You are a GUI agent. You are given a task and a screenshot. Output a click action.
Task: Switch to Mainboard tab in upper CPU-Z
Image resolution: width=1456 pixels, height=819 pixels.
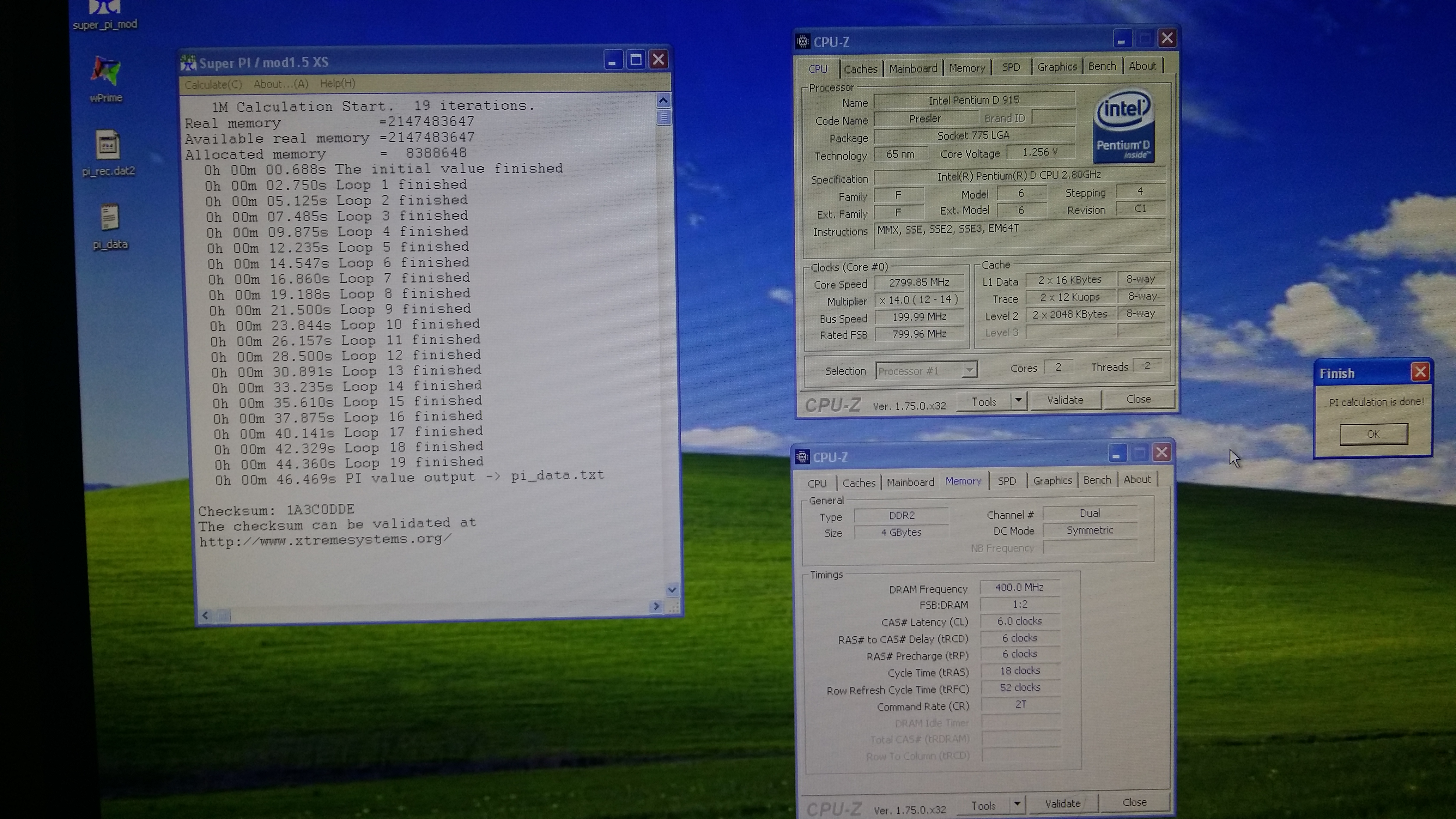tap(913, 69)
